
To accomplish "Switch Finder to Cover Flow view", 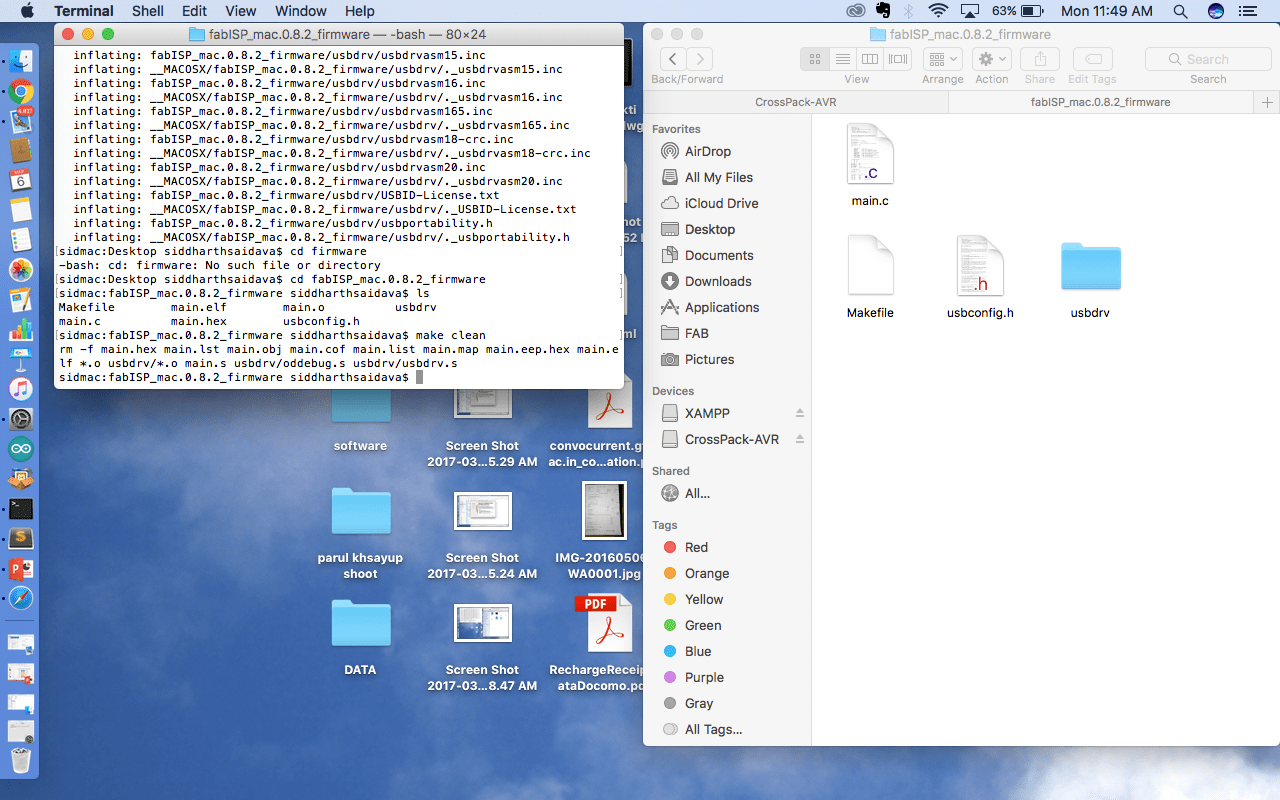I will [899, 59].
